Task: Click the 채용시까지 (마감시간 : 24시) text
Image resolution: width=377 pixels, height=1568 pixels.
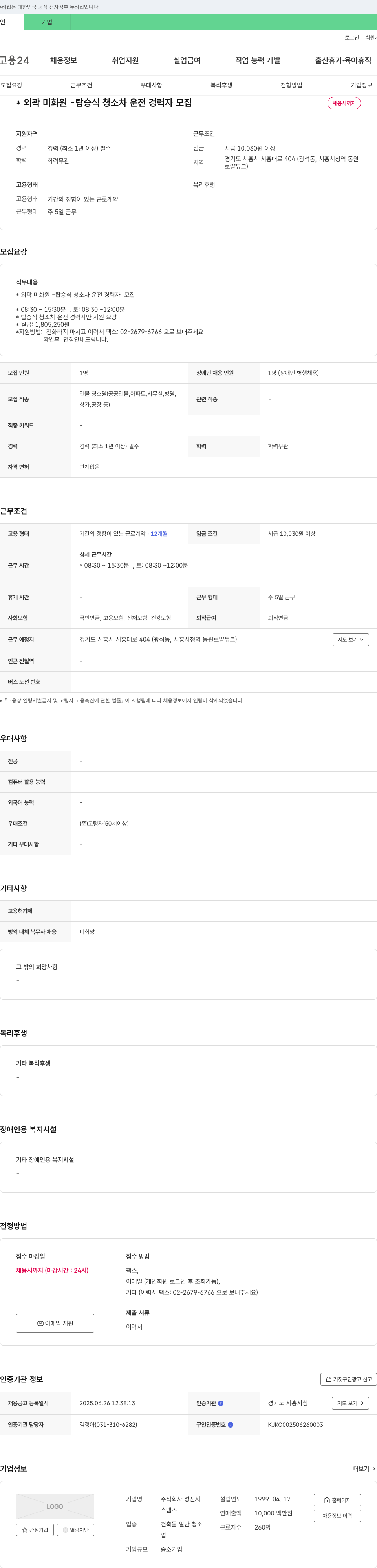Action: click(52, 1270)
